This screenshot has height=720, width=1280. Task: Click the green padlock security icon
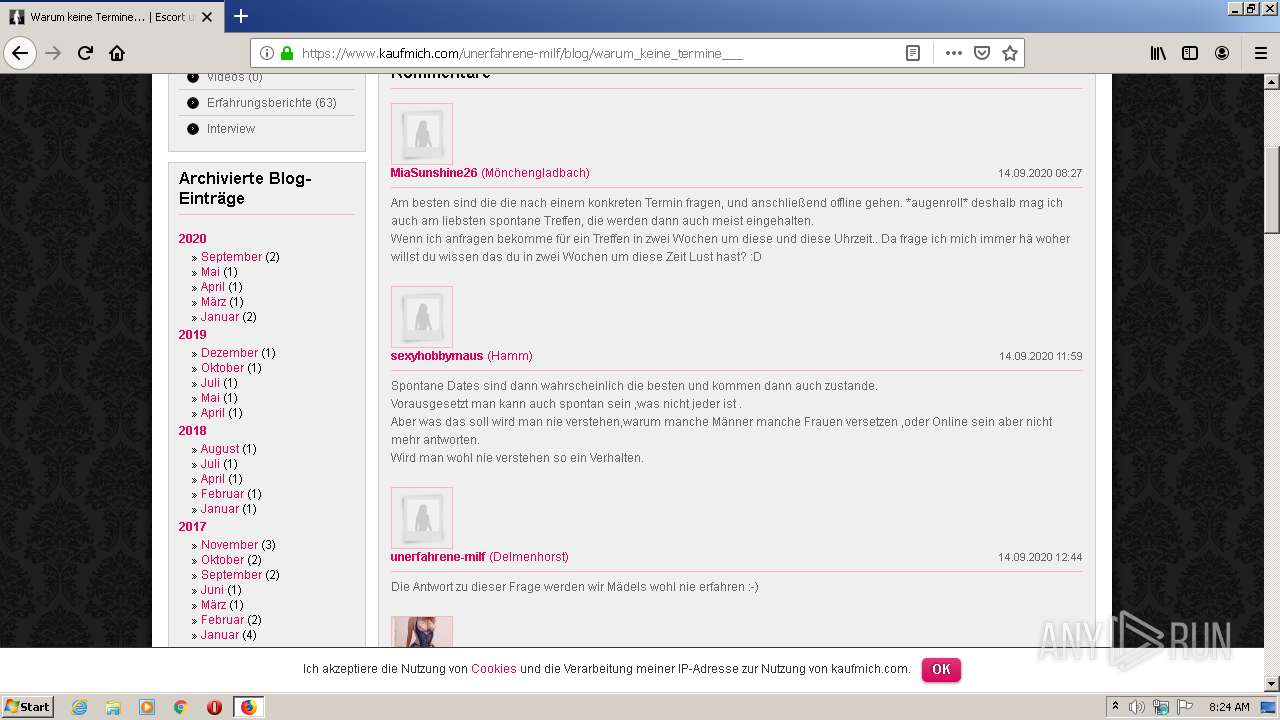(287, 53)
